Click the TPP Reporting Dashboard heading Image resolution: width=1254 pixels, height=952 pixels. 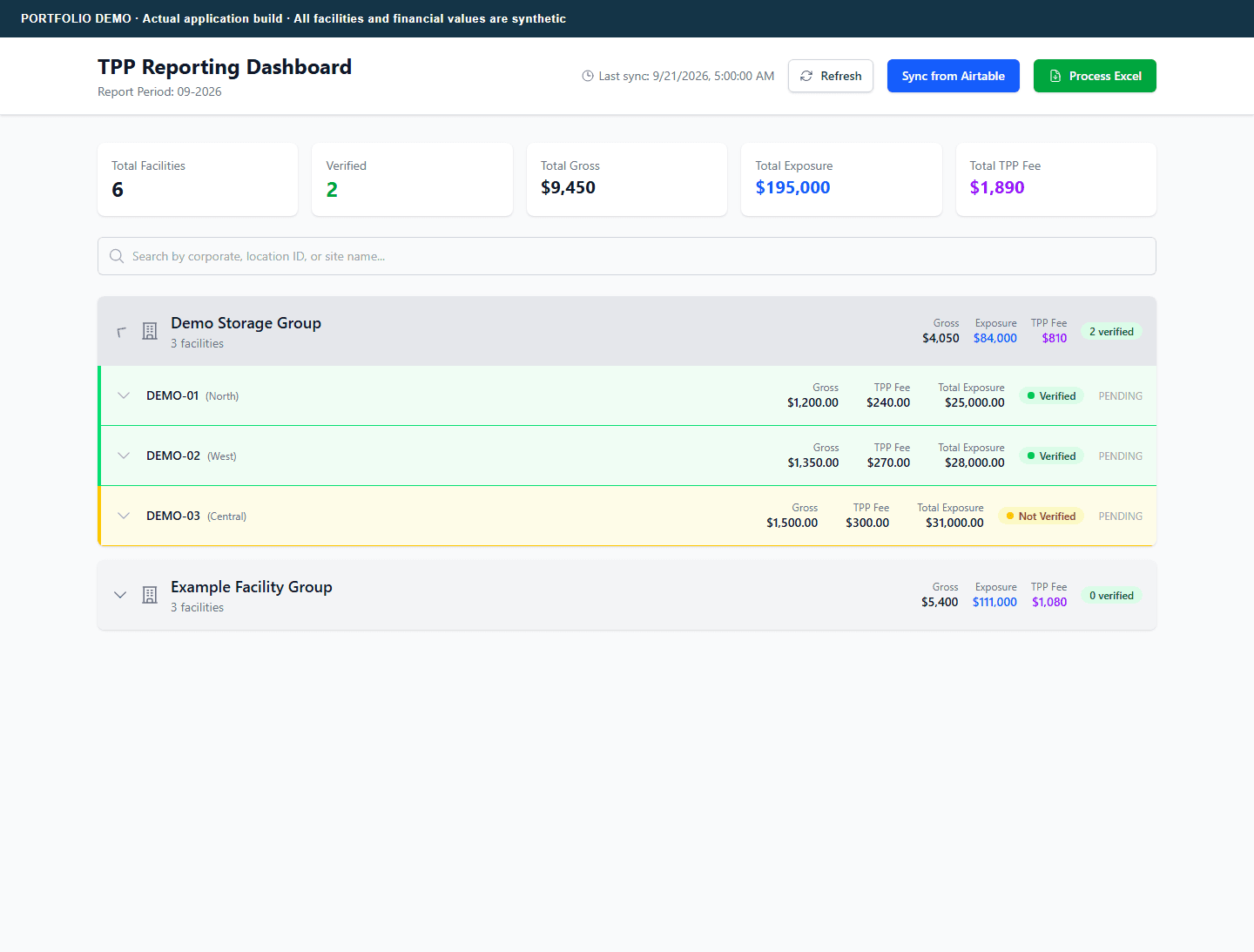coord(225,67)
